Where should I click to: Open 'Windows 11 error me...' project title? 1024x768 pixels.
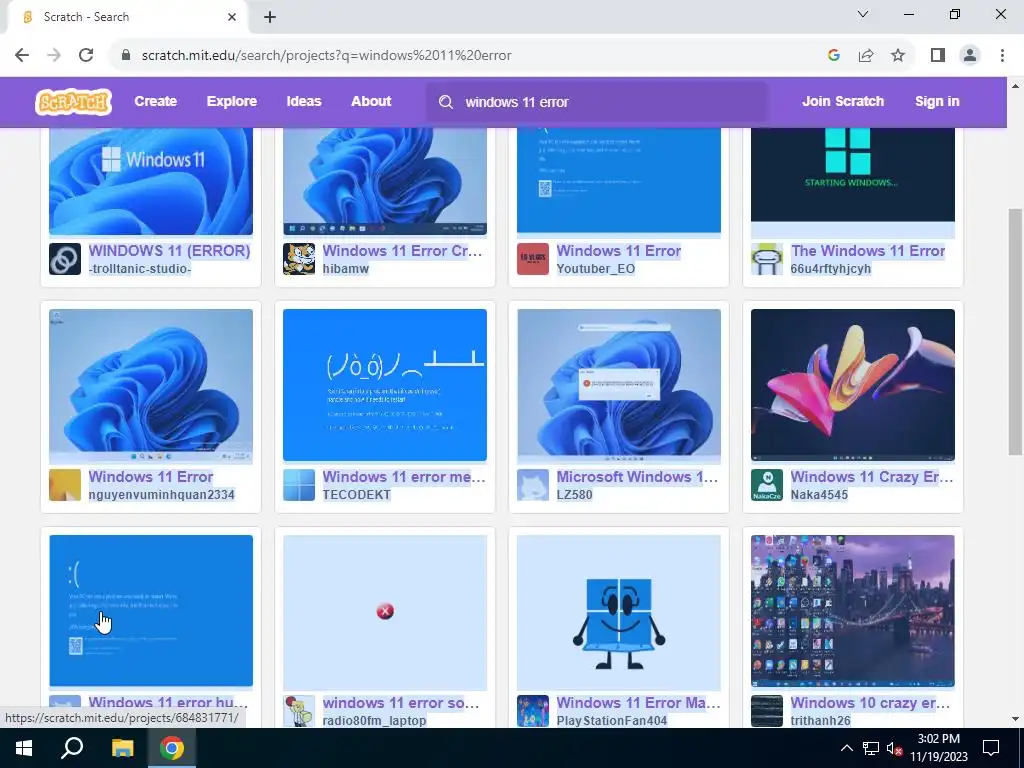point(404,477)
